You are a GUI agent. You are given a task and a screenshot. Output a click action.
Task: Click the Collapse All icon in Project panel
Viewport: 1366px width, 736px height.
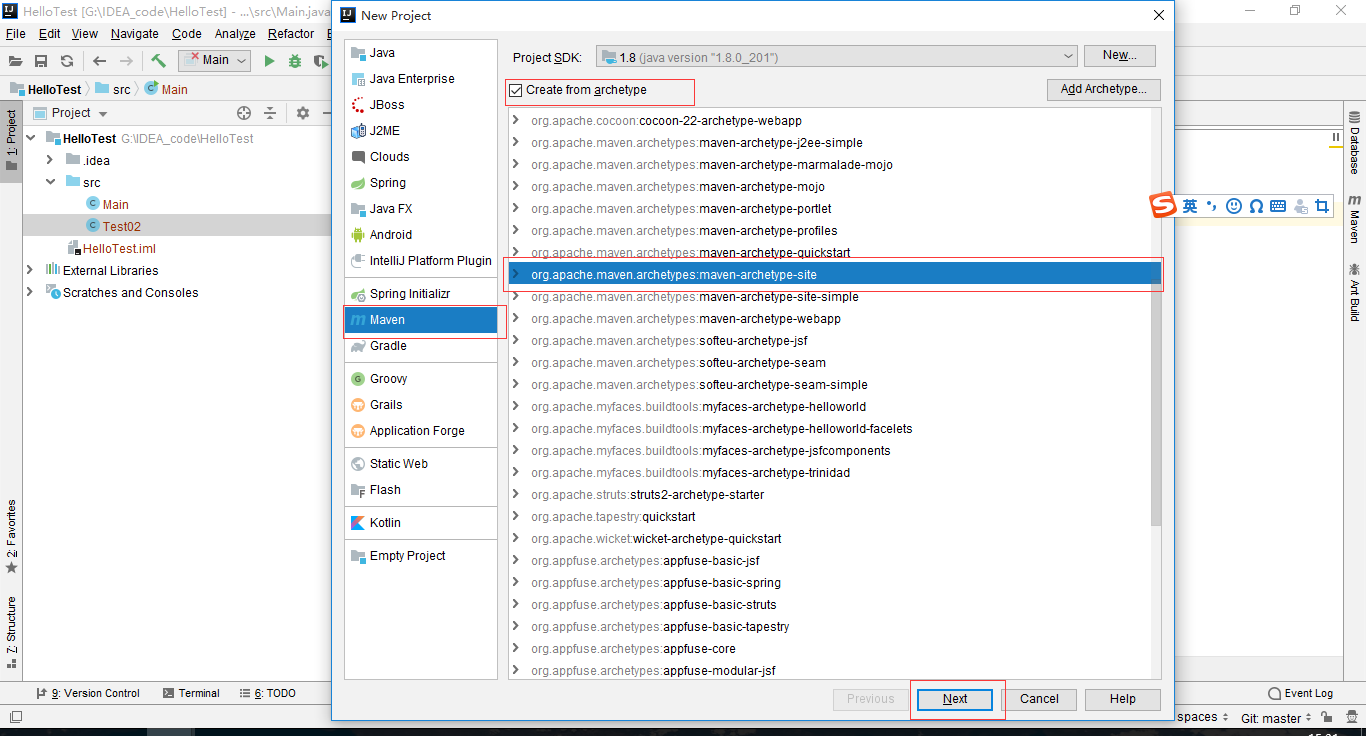(270, 113)
